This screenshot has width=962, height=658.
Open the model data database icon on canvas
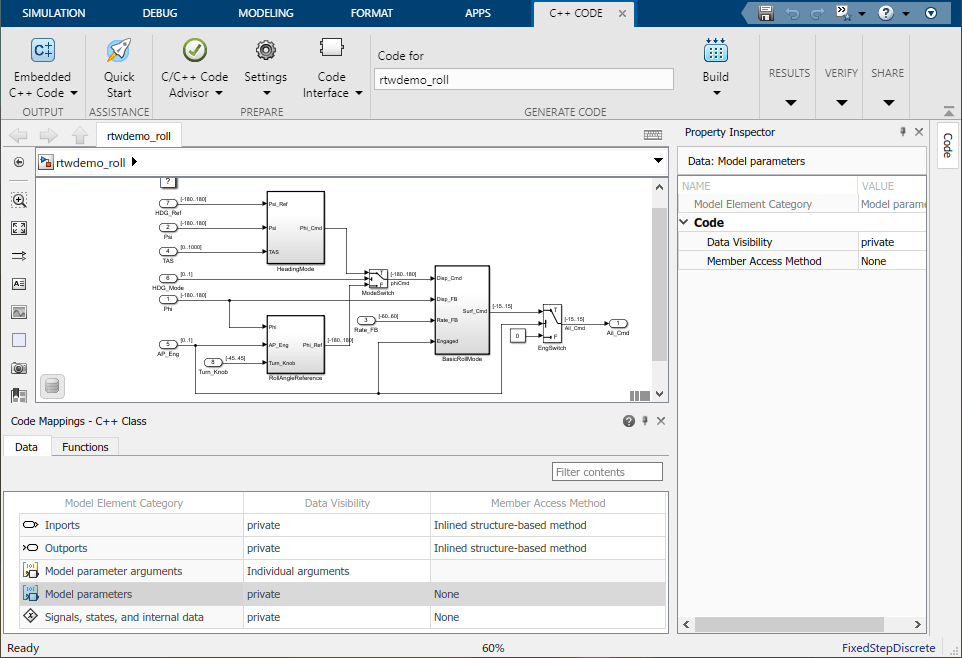[x=52, y=386]
